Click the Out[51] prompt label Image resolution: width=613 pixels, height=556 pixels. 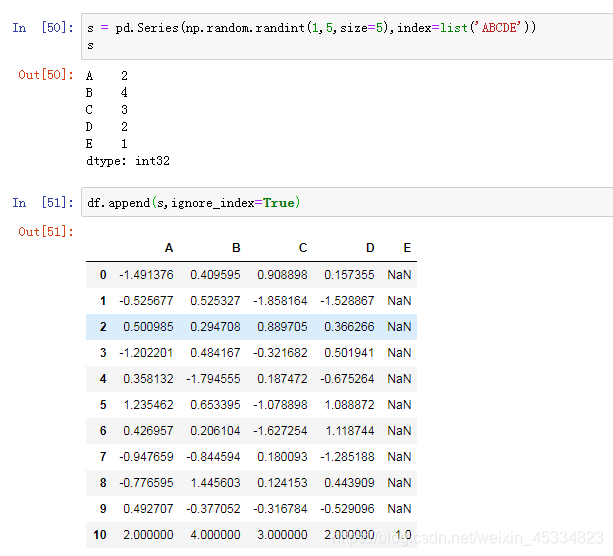point(46,231)
